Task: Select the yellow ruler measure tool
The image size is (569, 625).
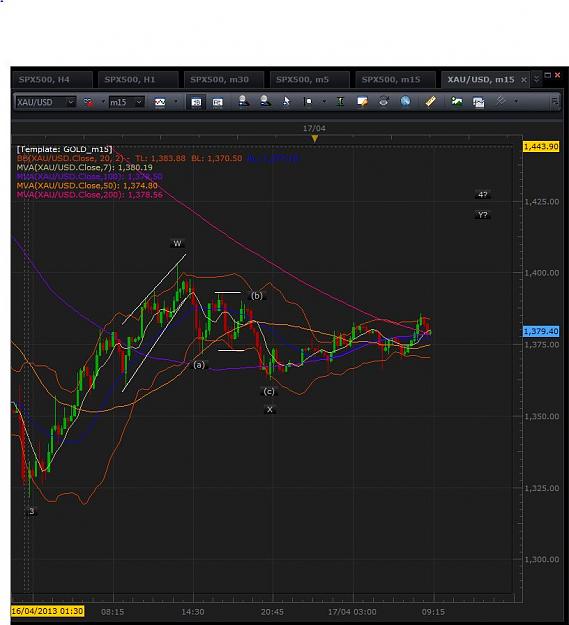Action: (430, 101)
